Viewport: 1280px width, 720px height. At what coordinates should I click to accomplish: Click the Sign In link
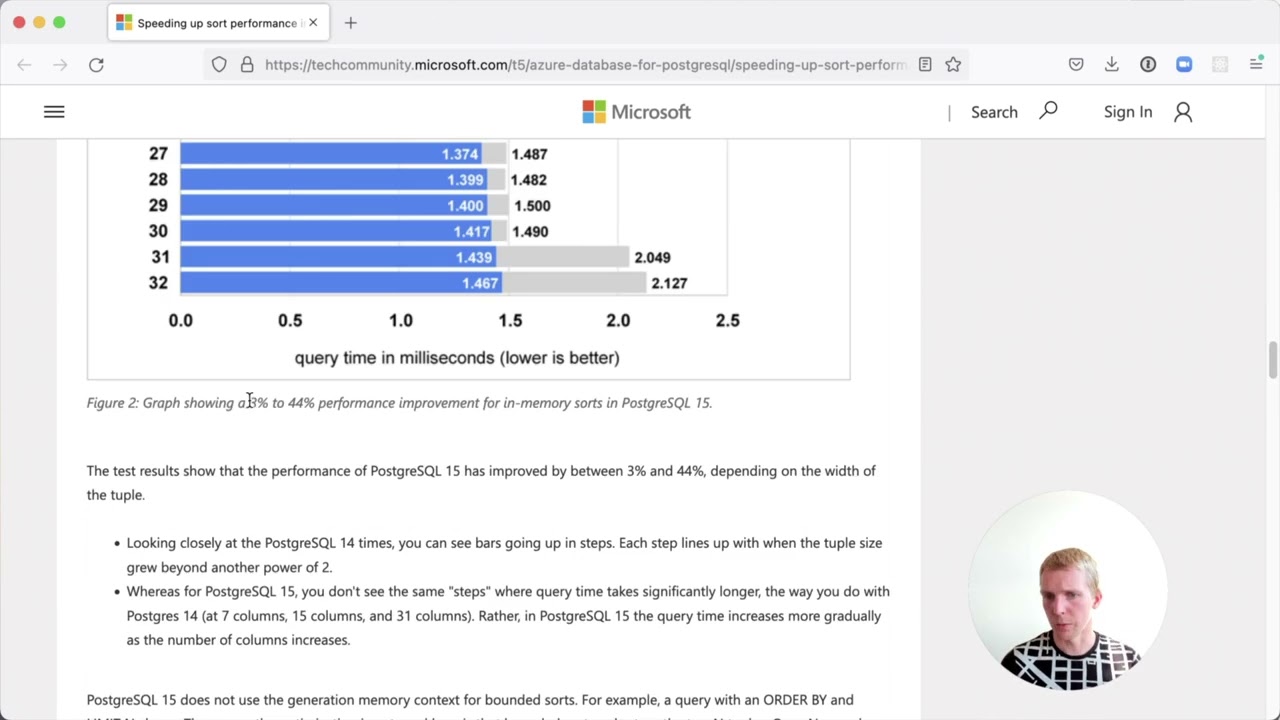1128,112
